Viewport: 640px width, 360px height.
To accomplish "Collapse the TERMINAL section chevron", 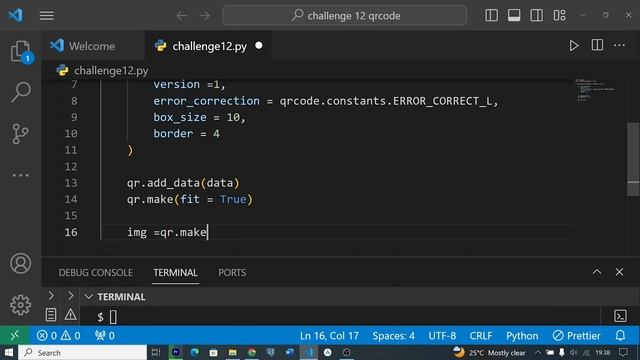I will pos(89,297).
